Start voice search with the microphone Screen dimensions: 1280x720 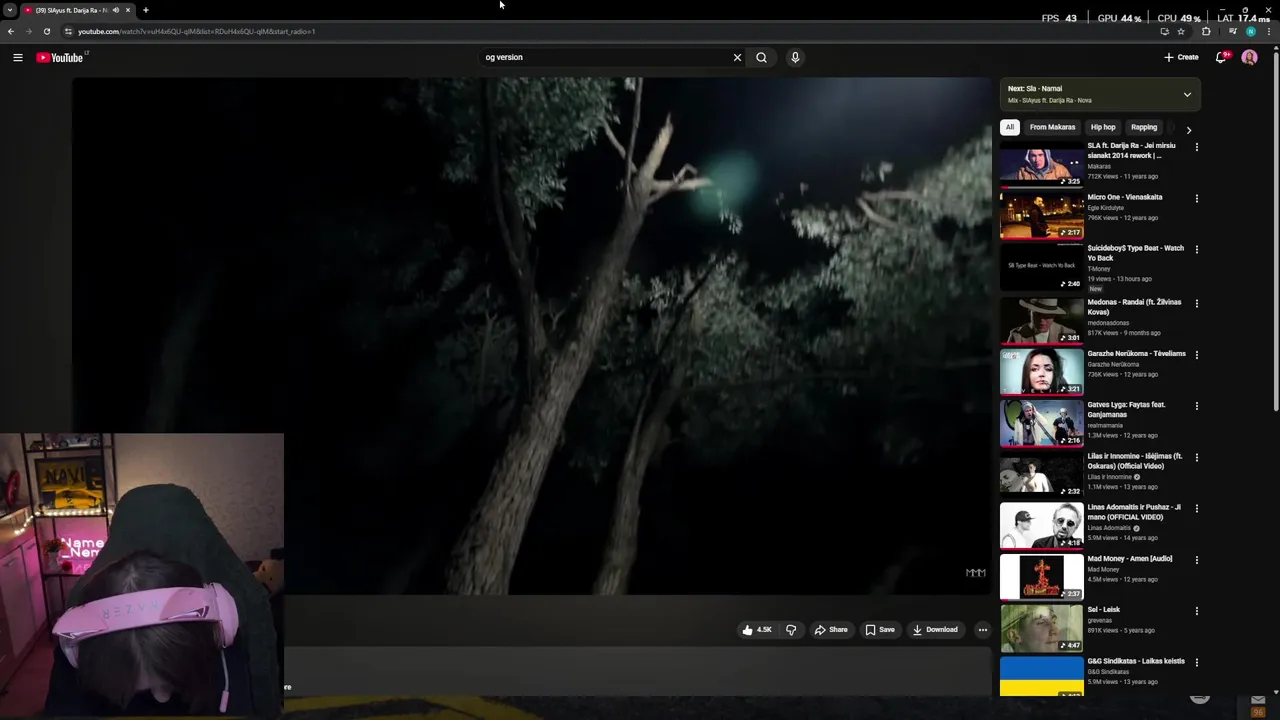pos(795,57)
